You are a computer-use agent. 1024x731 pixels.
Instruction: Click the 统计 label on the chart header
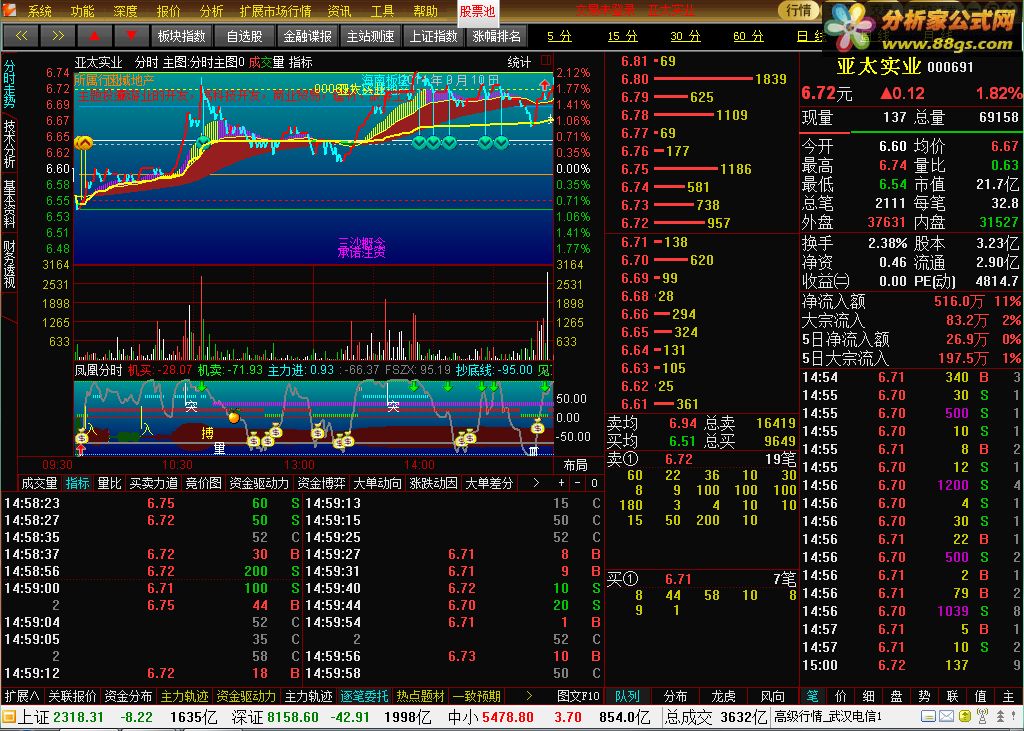tap(519, 62)
